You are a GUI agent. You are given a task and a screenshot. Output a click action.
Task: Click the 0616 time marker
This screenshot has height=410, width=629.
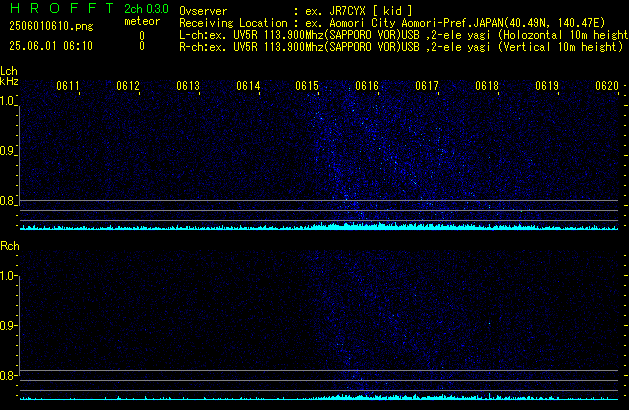tap(367, 86)
